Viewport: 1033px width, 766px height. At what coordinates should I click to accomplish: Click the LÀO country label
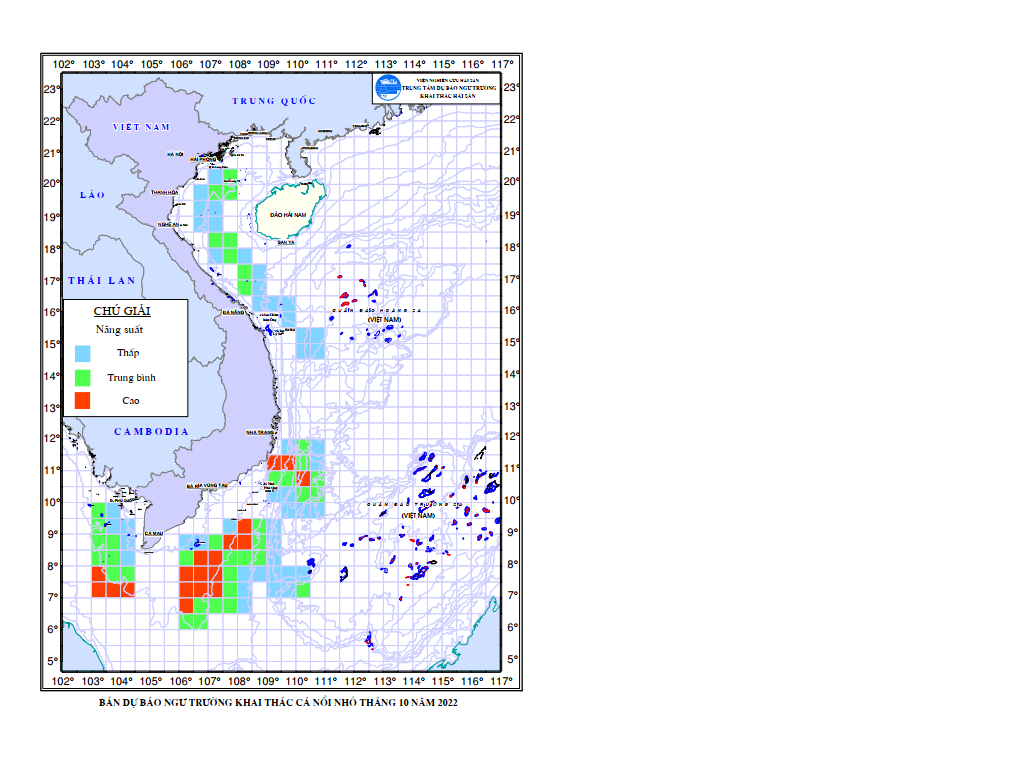[92, 195]
